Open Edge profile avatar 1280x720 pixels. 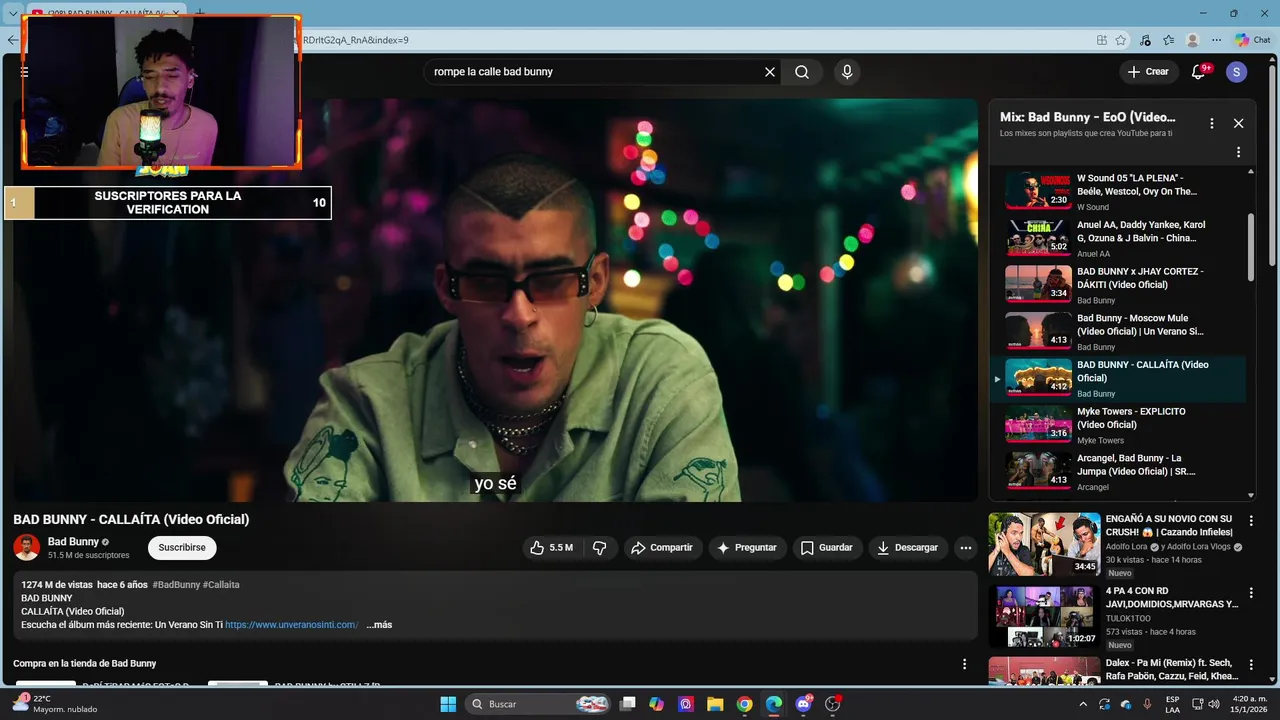(x=1192, y=40)
